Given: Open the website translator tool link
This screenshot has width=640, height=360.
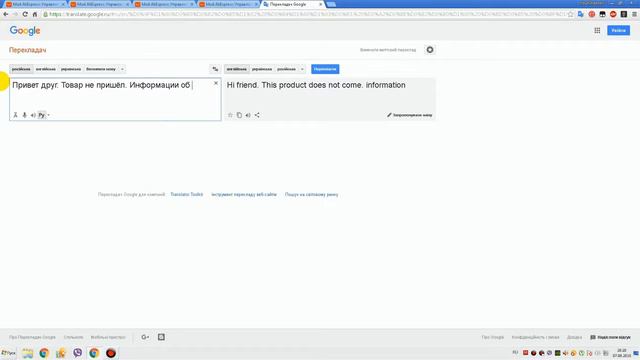Looking at the screenshot, I should (x=244, y=194).
